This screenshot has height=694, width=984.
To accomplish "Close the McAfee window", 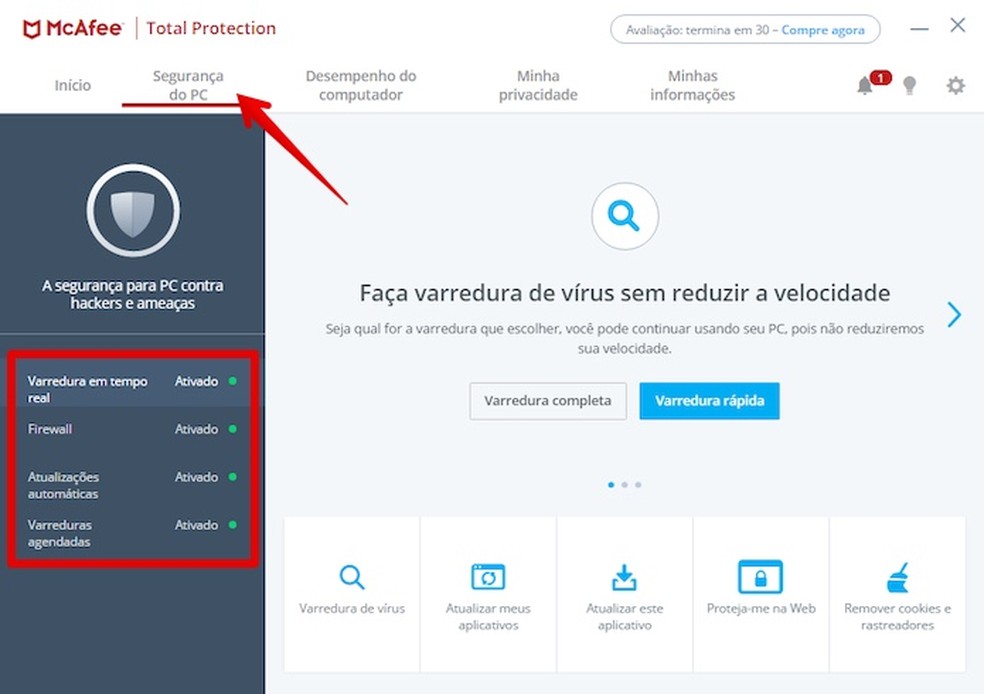I will click(958, 25).
